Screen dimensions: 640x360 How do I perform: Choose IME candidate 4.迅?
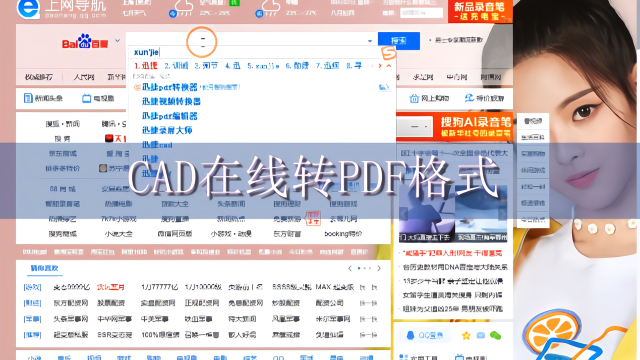pos(233,65)
